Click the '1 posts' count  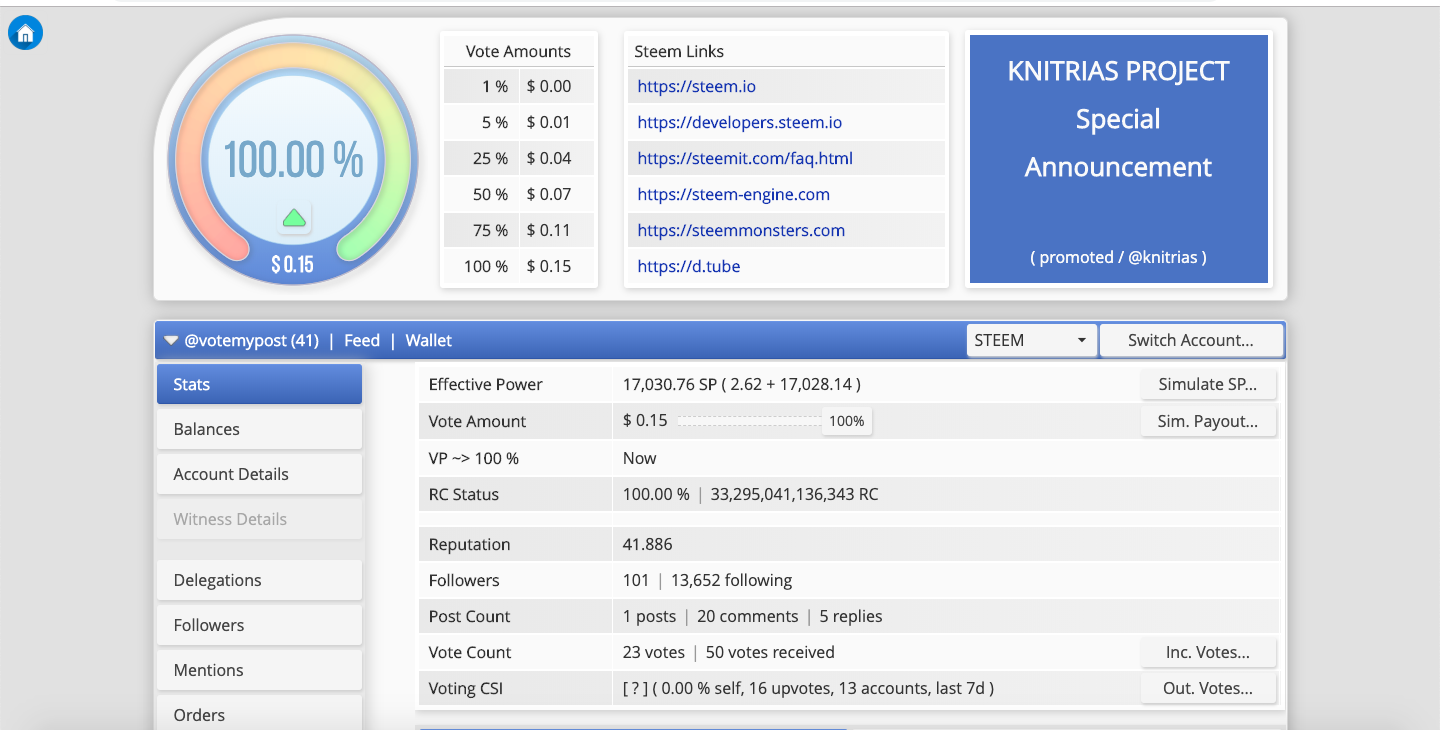650,616
